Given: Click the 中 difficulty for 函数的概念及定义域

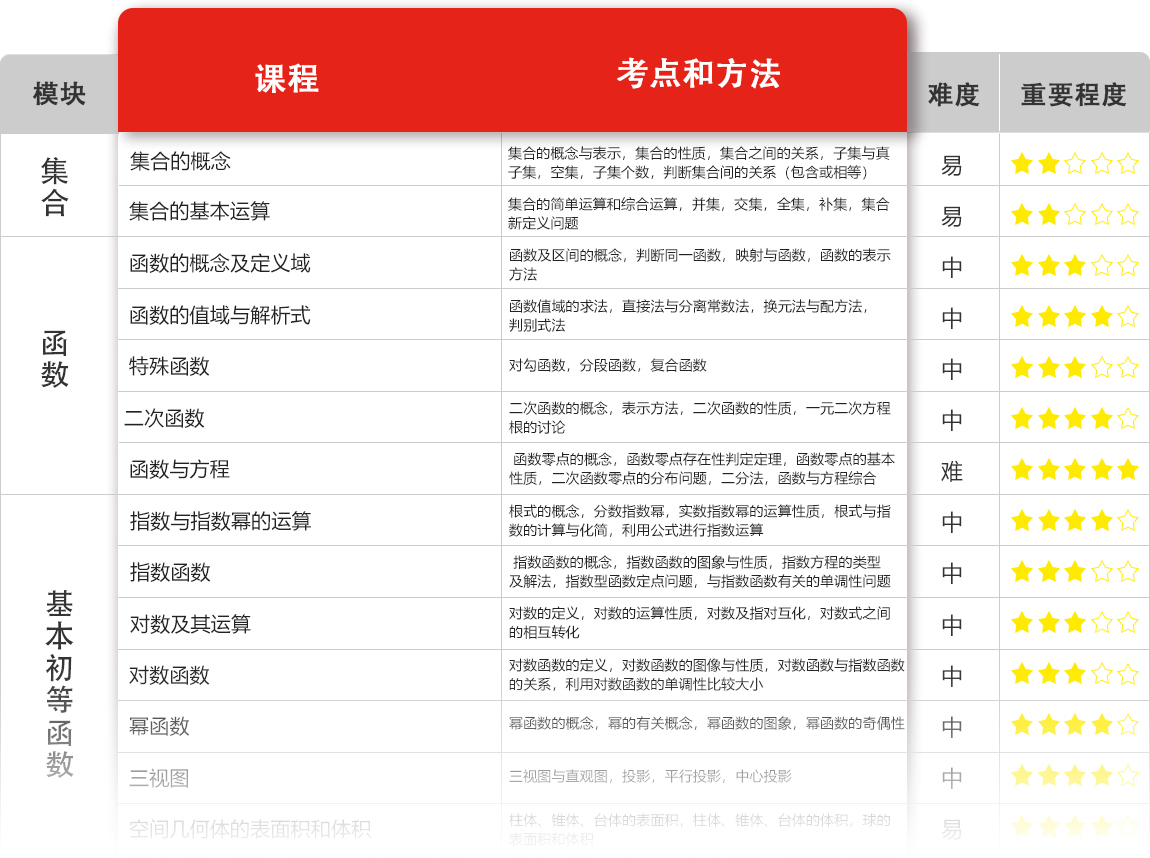Looking at the screenshot, I should [952, 268].
